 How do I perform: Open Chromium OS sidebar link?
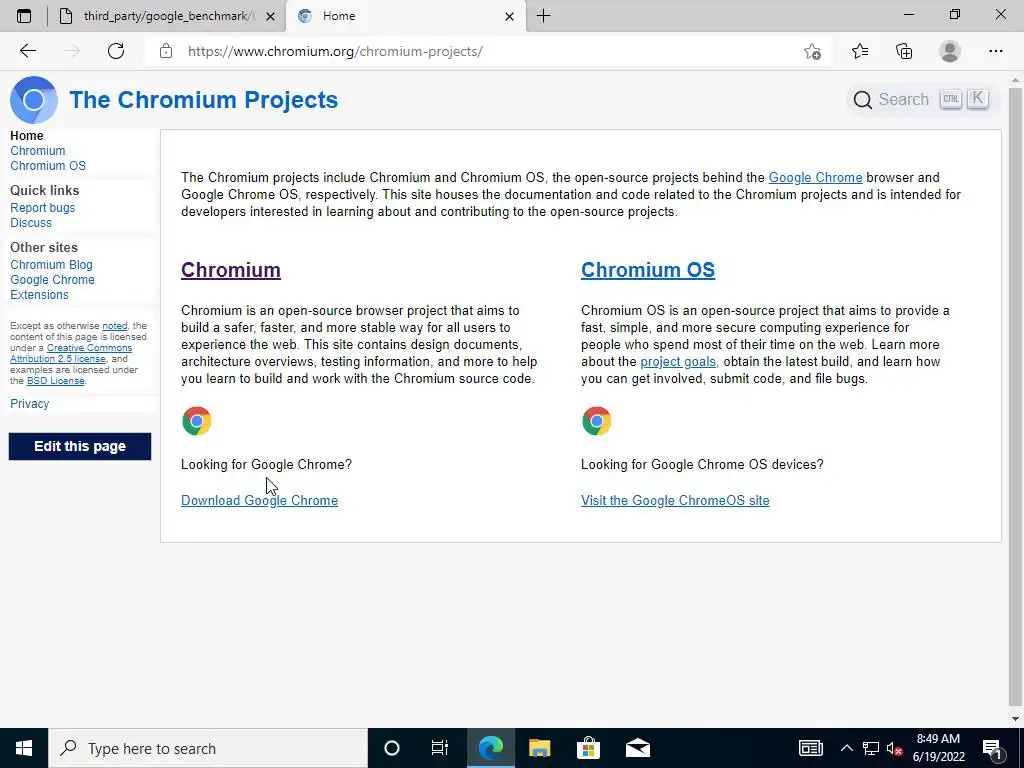coord(48,165)
